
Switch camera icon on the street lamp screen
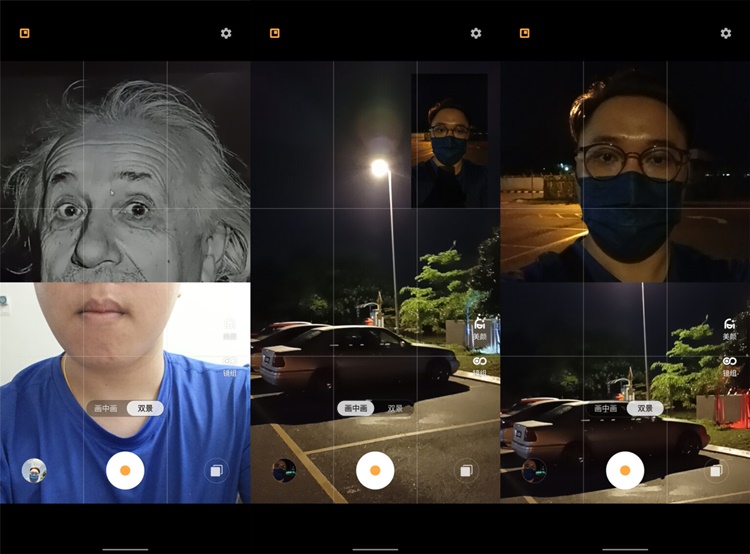tap(466, 471)
